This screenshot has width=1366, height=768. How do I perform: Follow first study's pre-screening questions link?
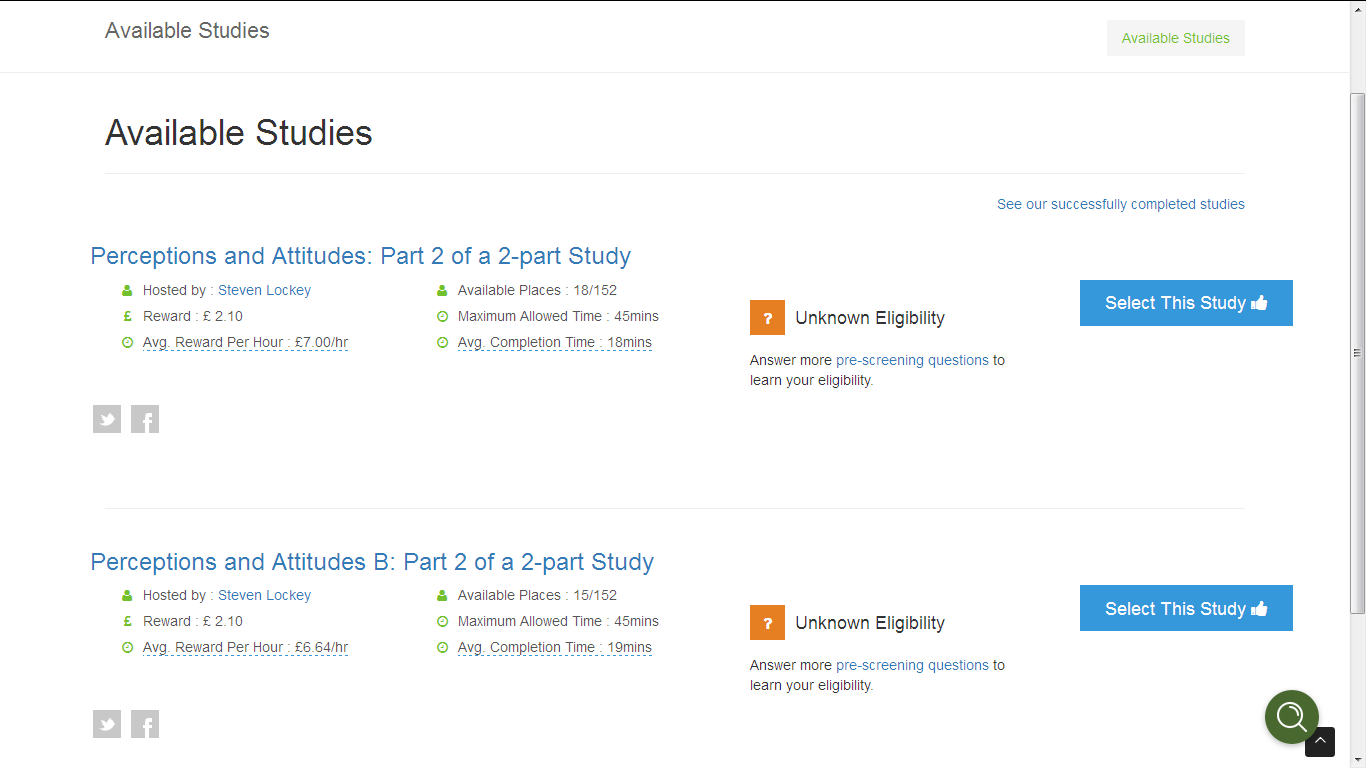coord(912,360)
